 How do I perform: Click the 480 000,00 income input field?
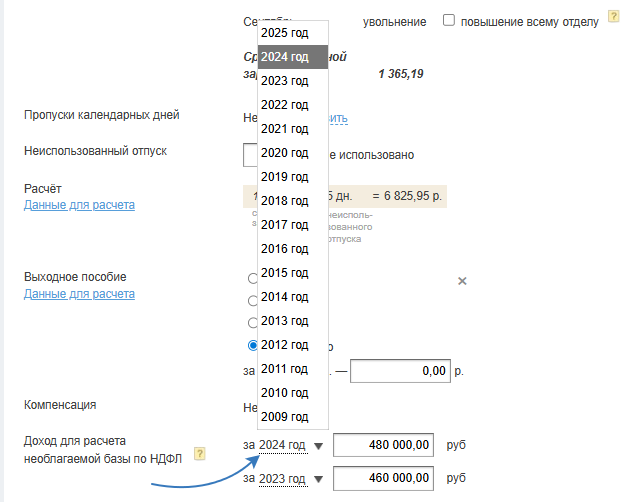pos(384,445)
